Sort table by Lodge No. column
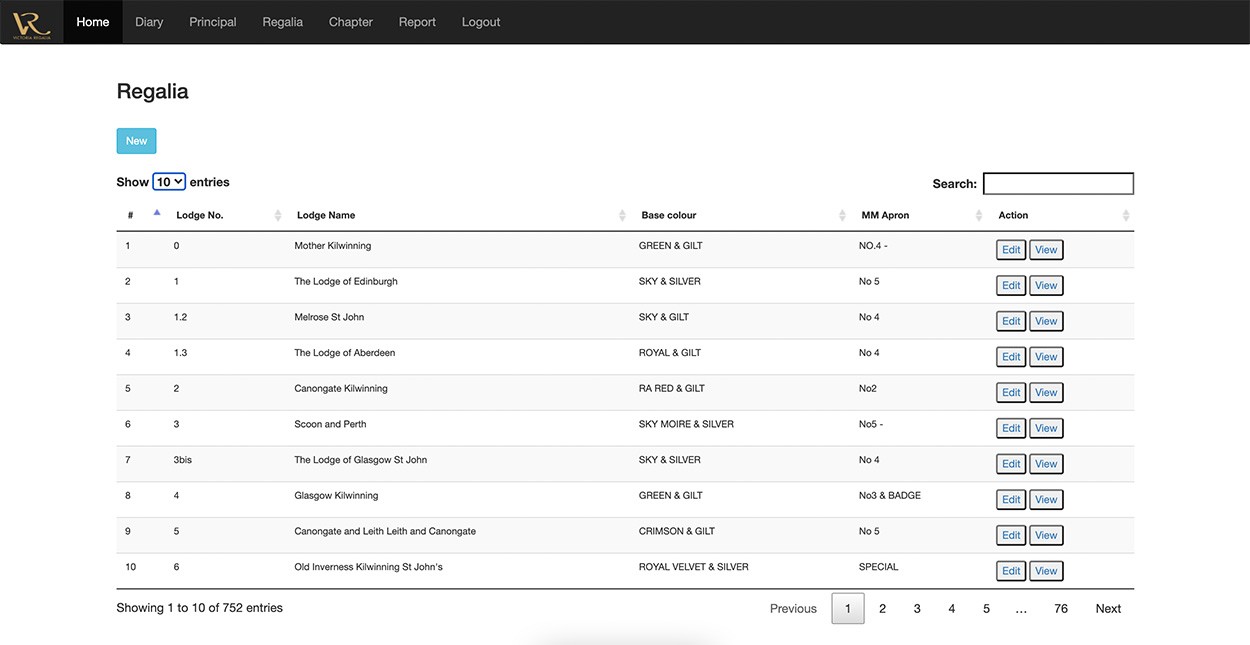Screen dimensions: 1250x645 pyautogui.click(x=200, y=215)
